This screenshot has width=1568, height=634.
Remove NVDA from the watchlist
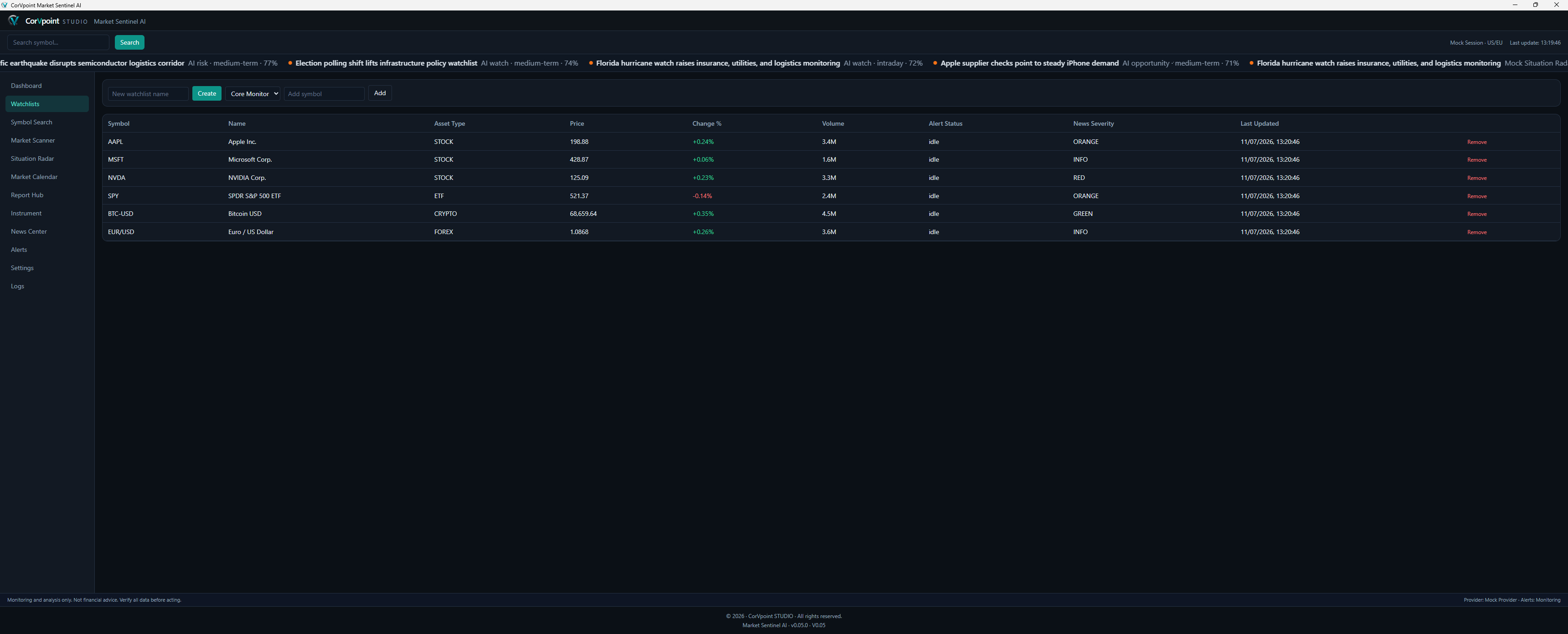[1477, 178]
